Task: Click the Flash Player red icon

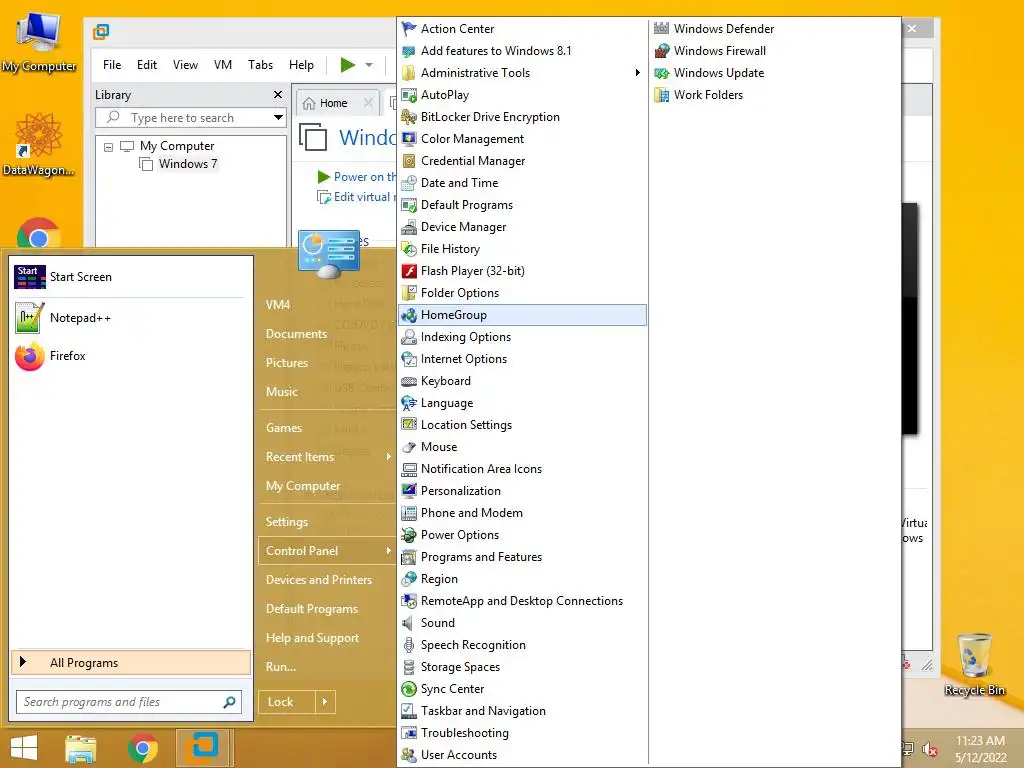Action: [409, 271]
